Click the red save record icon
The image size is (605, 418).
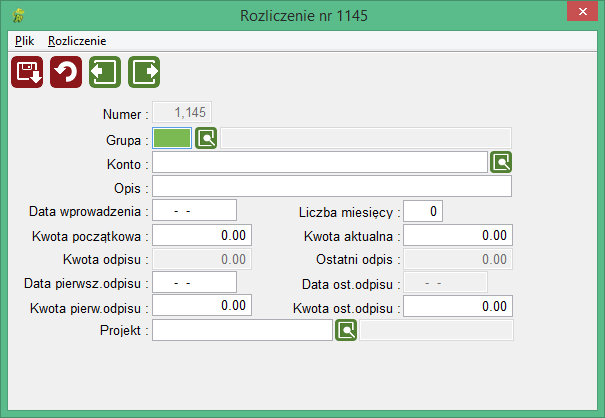27,72
